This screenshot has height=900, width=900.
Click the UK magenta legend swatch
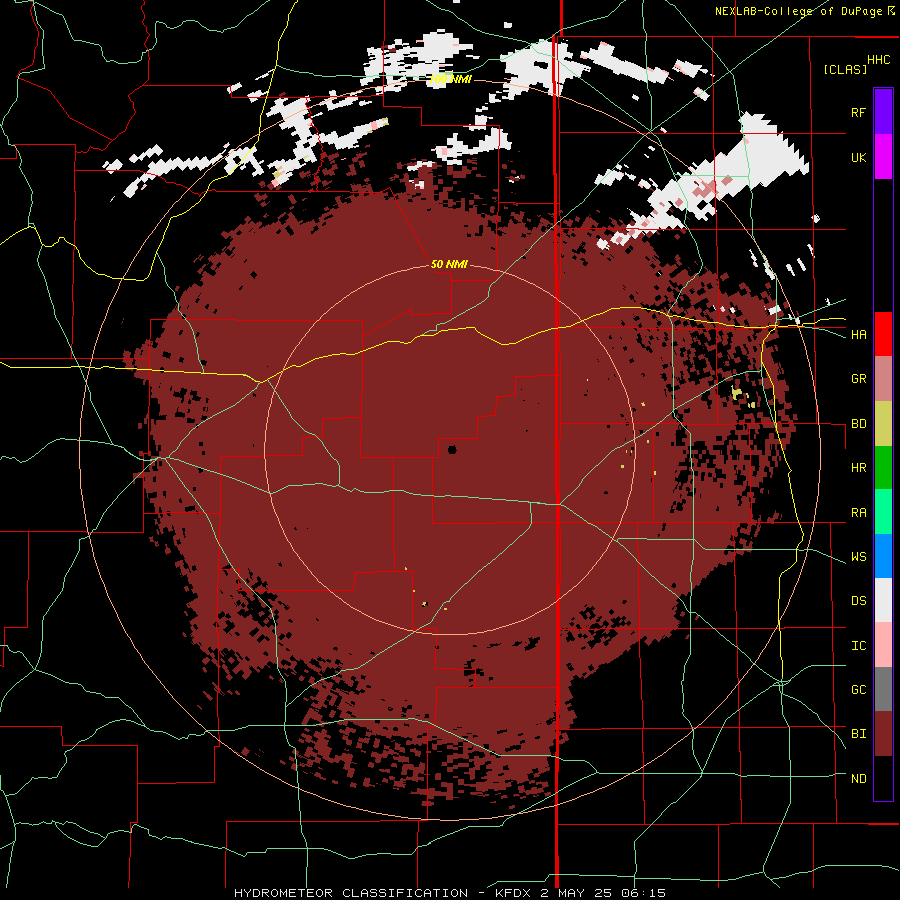pos(883,157)
